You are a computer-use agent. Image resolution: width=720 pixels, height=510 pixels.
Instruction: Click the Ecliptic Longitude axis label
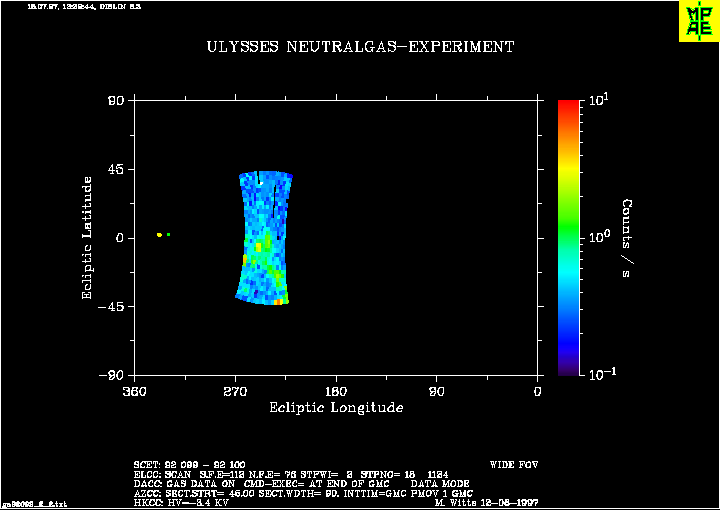coord(336,408)
